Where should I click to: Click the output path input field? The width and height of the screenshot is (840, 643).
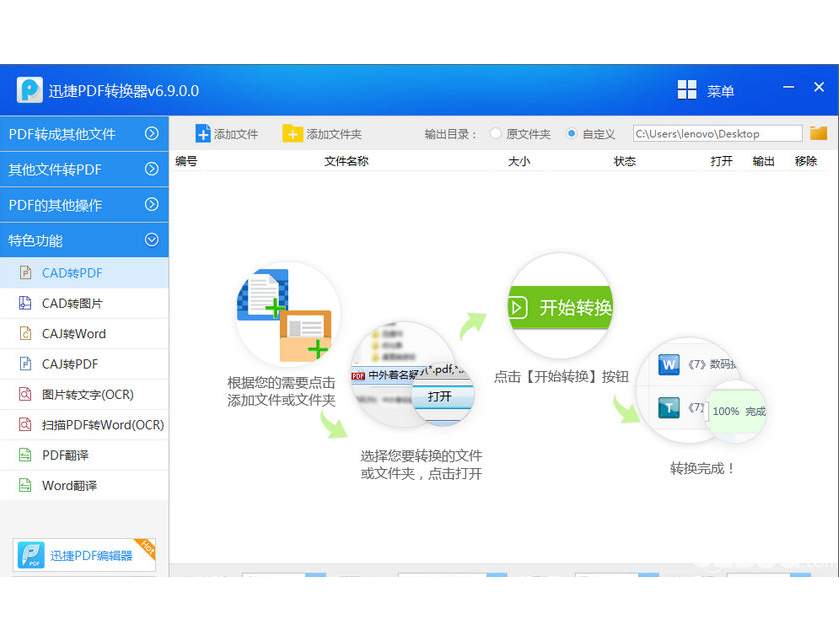tap(717, 133)
